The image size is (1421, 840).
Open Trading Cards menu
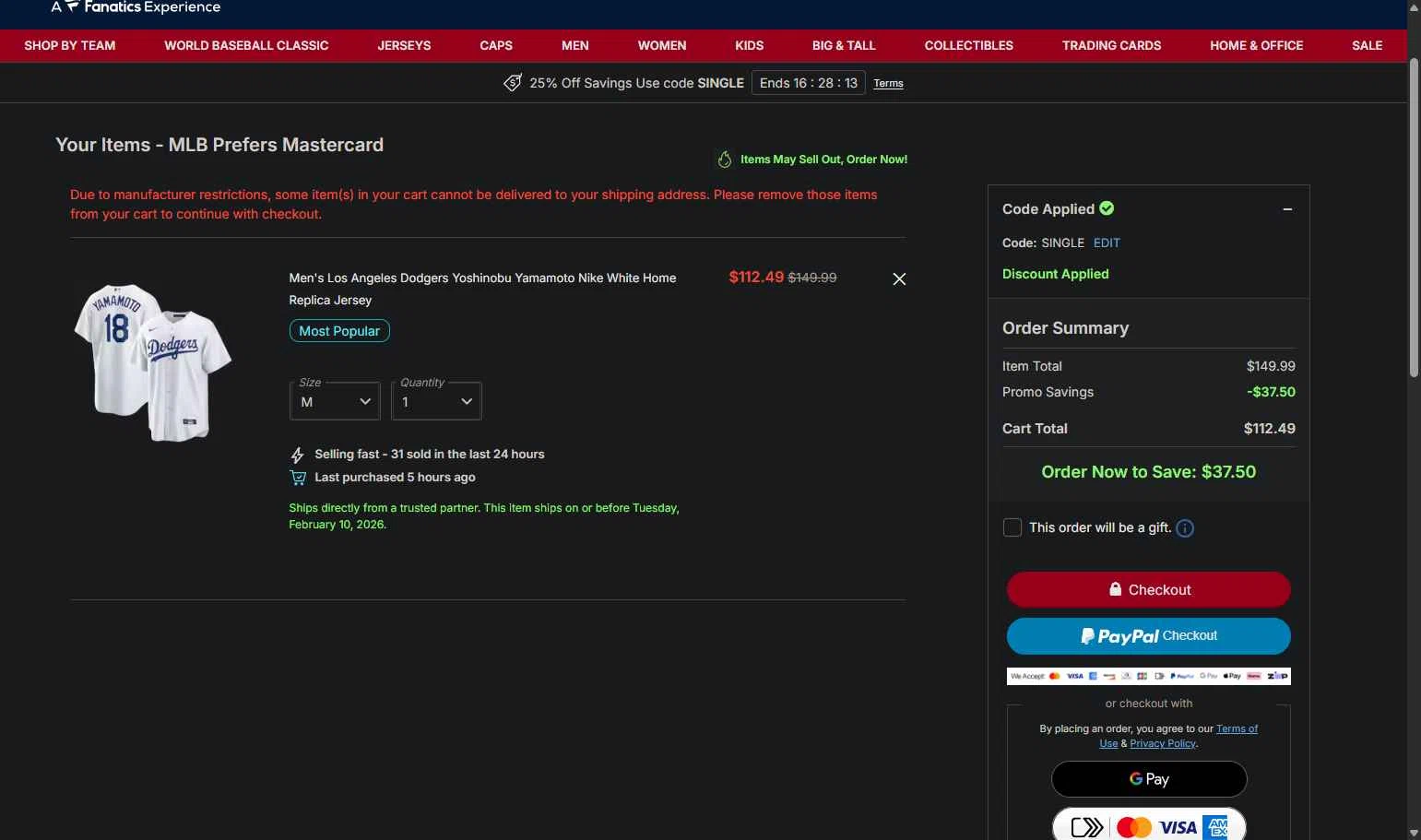1111,45
